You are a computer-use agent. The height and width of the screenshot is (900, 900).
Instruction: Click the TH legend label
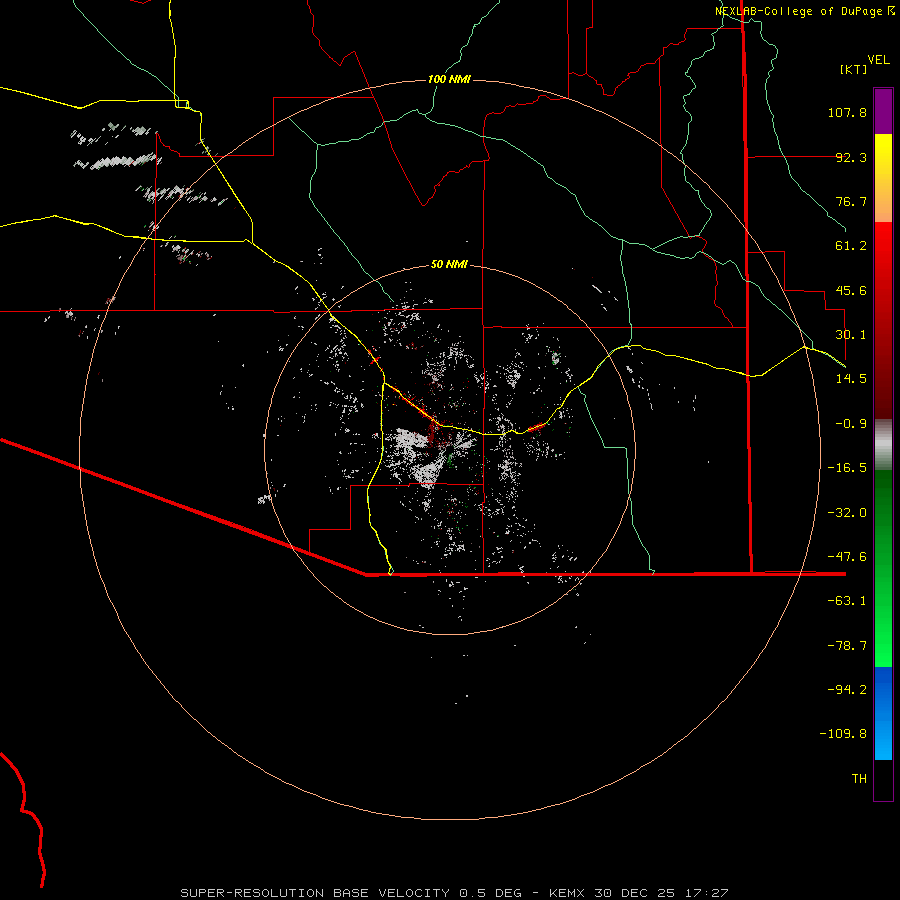(x=859, y=779)
